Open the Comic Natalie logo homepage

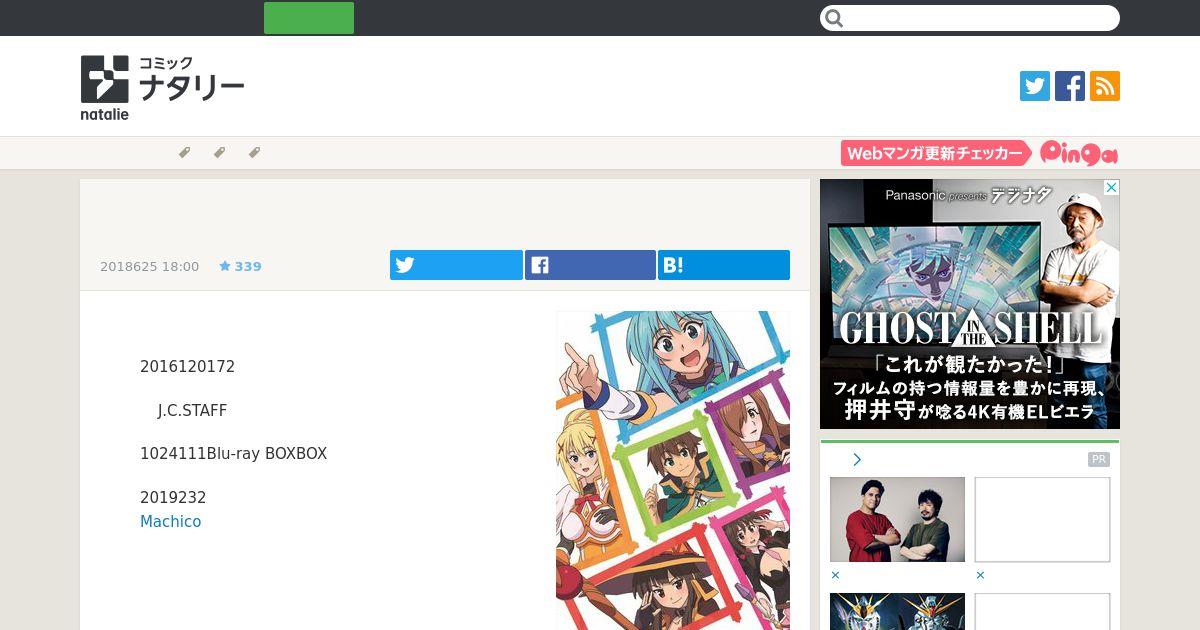click(x=163, y=88)
